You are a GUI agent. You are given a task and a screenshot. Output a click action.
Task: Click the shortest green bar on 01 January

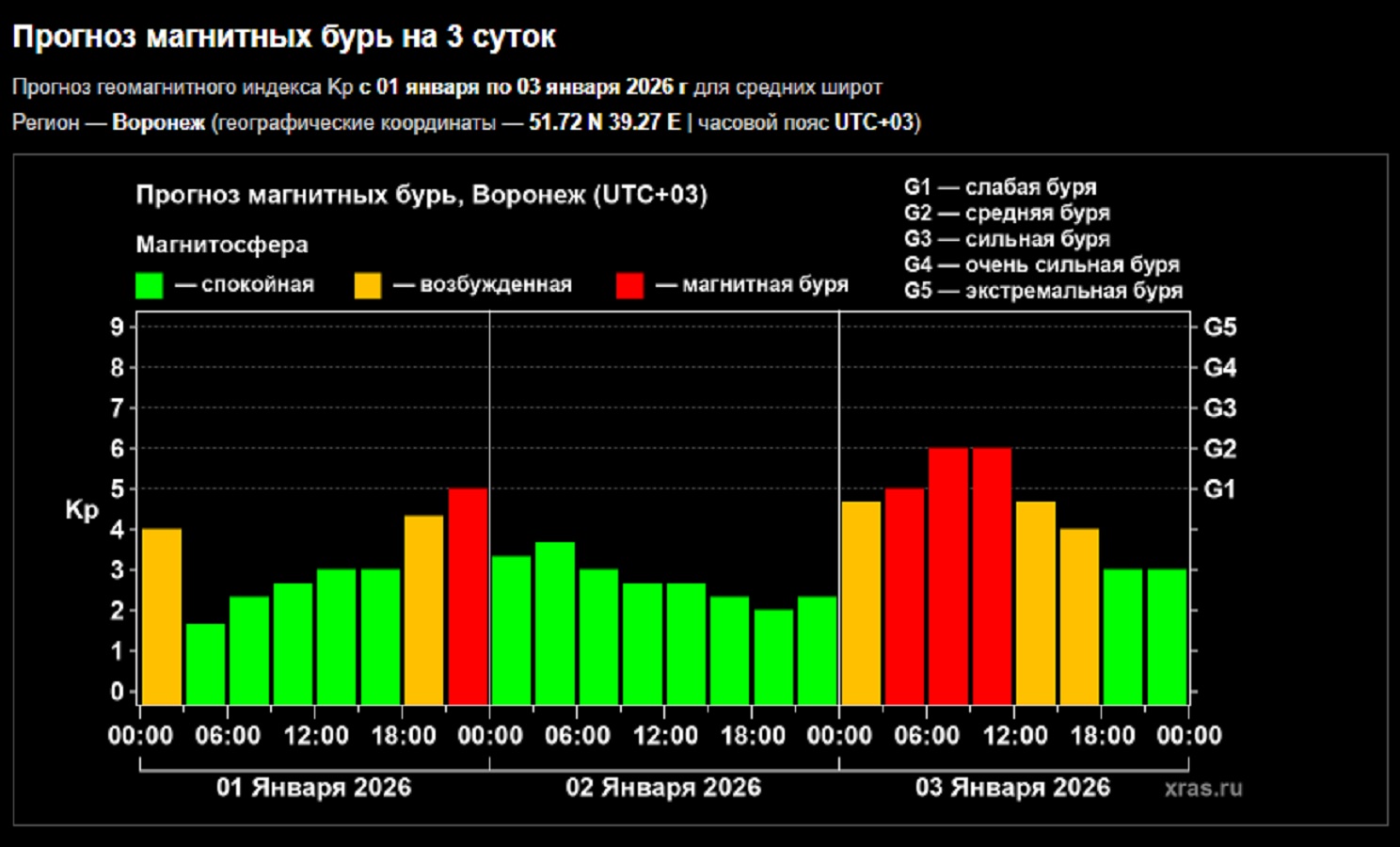click(x=205, y=663)
